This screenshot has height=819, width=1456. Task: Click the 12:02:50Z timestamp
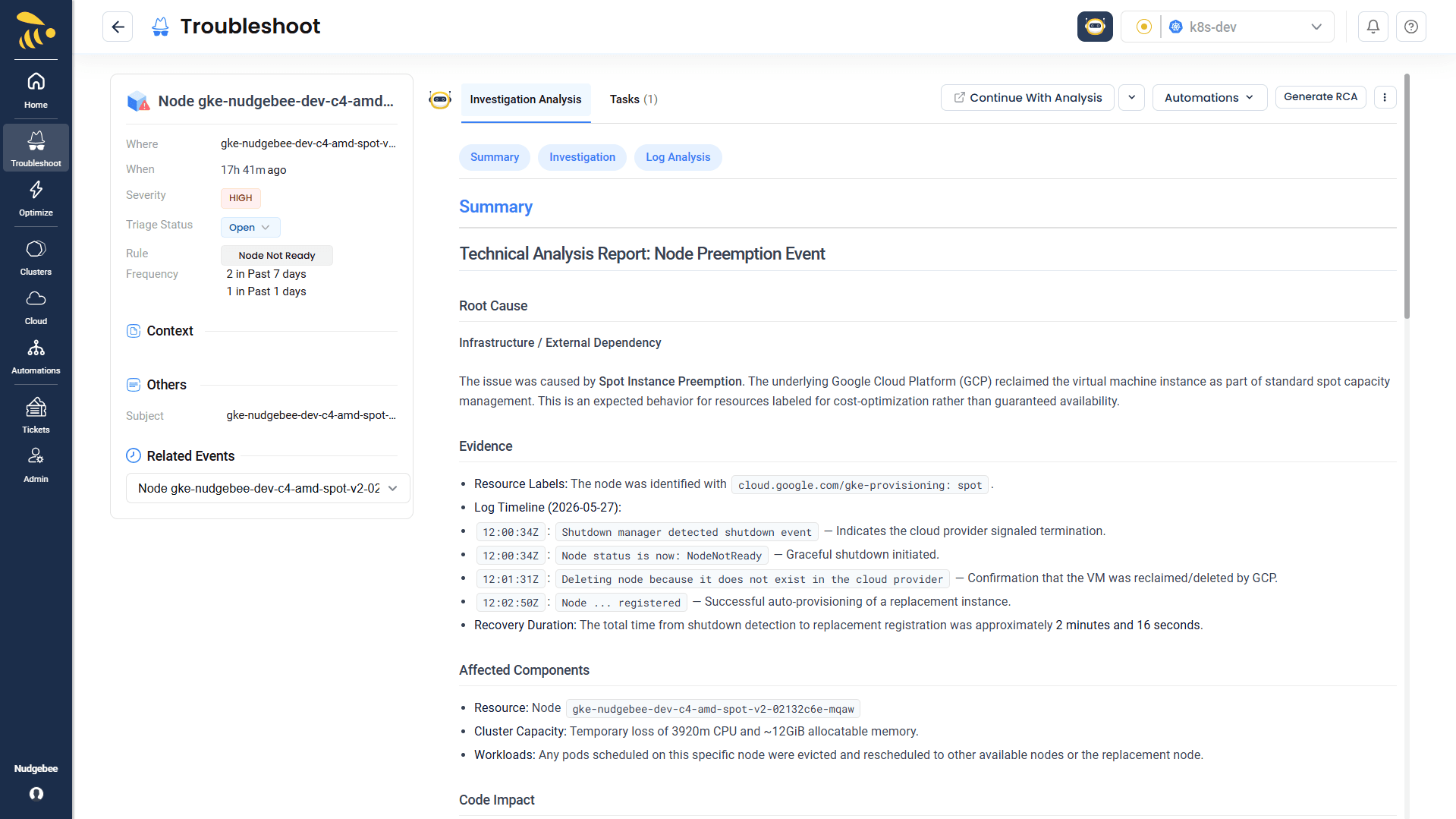511,603
